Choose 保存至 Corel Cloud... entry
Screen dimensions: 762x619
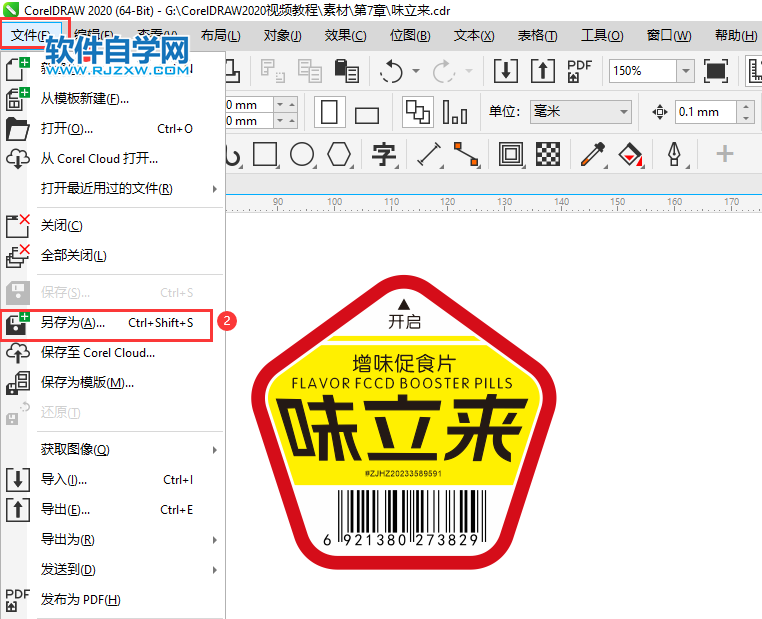click(x=113, y=353)
